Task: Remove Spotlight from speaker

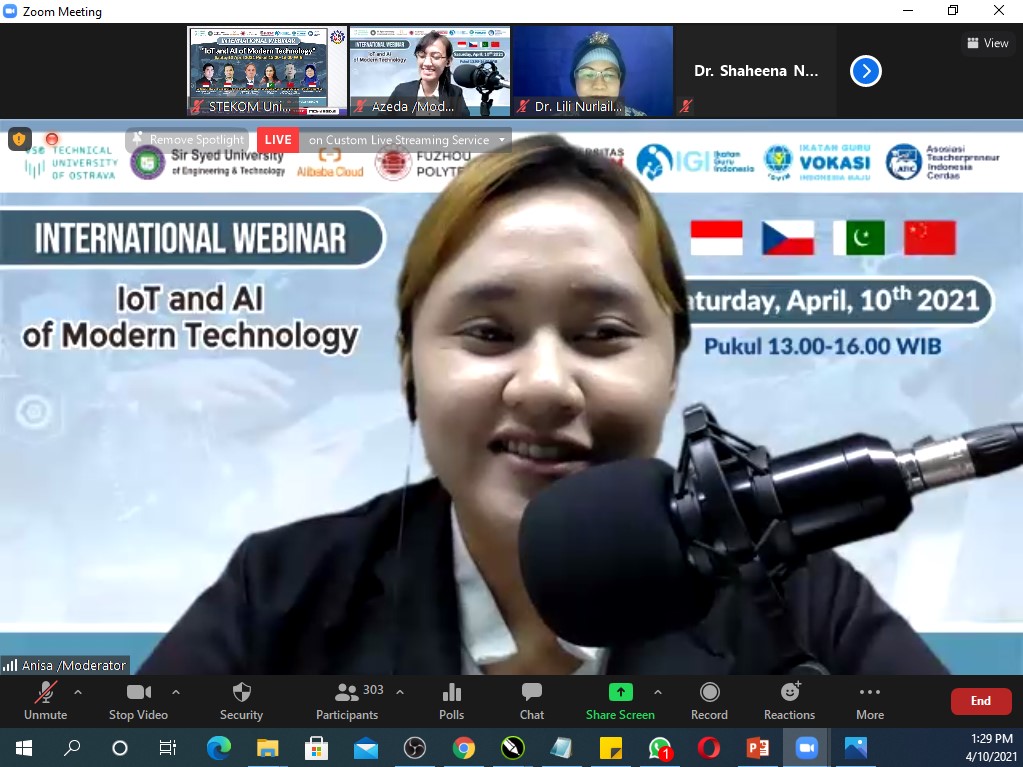Action: [x=187, y=140]
